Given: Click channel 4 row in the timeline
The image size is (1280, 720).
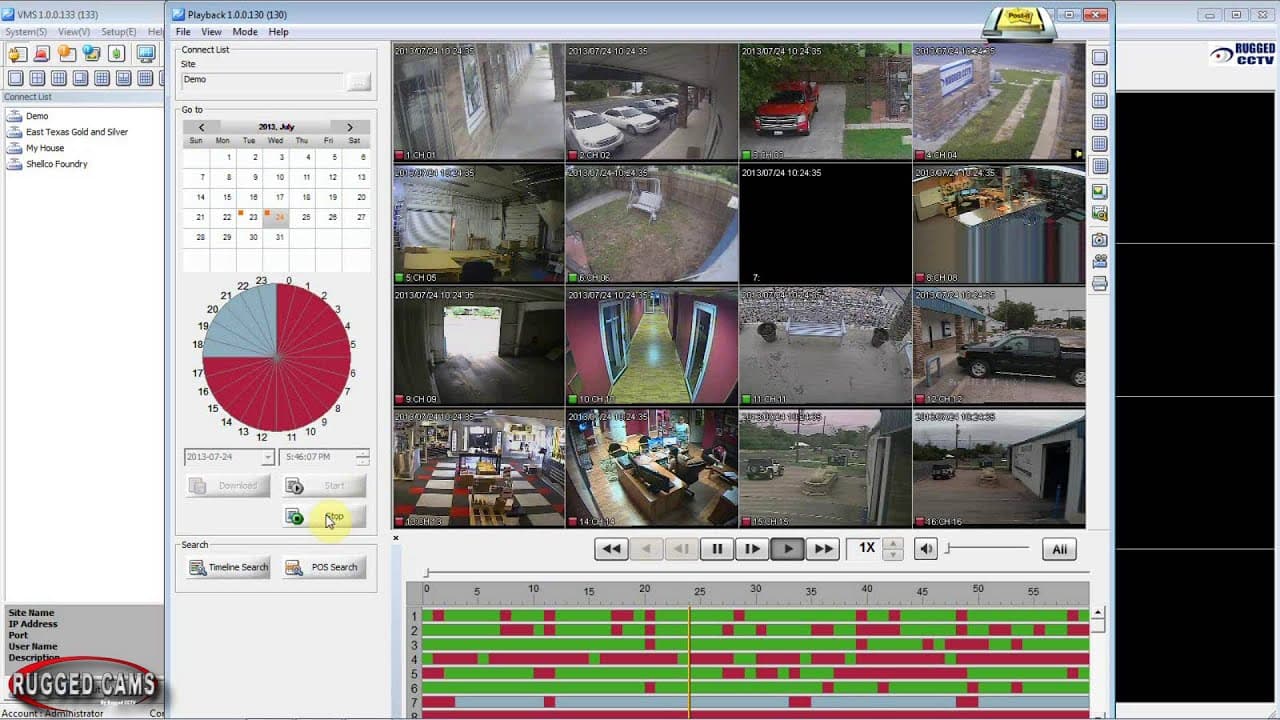Looking at the screenshot, I should (755, 659).
